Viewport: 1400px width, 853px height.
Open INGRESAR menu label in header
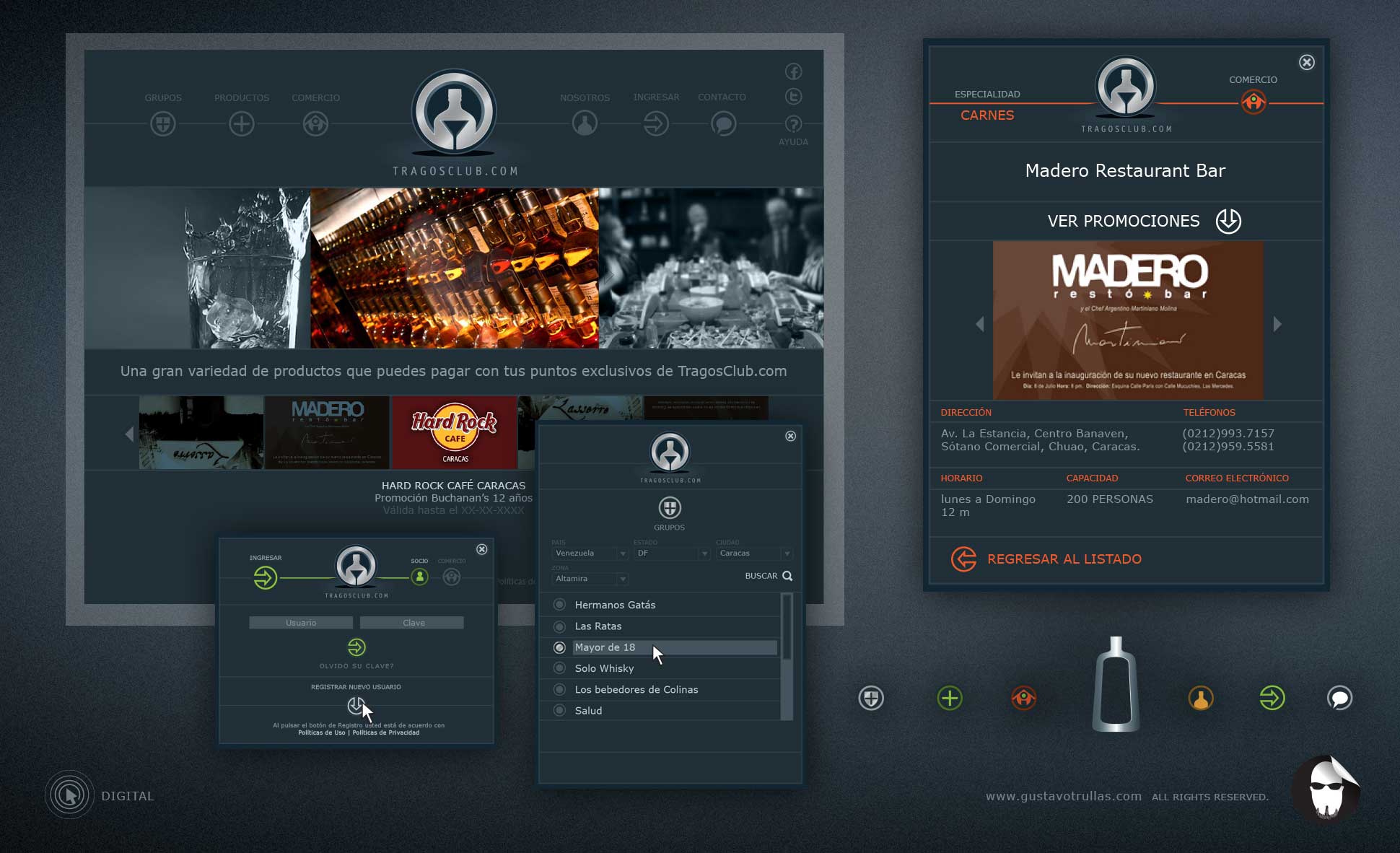tap(656, 97)
